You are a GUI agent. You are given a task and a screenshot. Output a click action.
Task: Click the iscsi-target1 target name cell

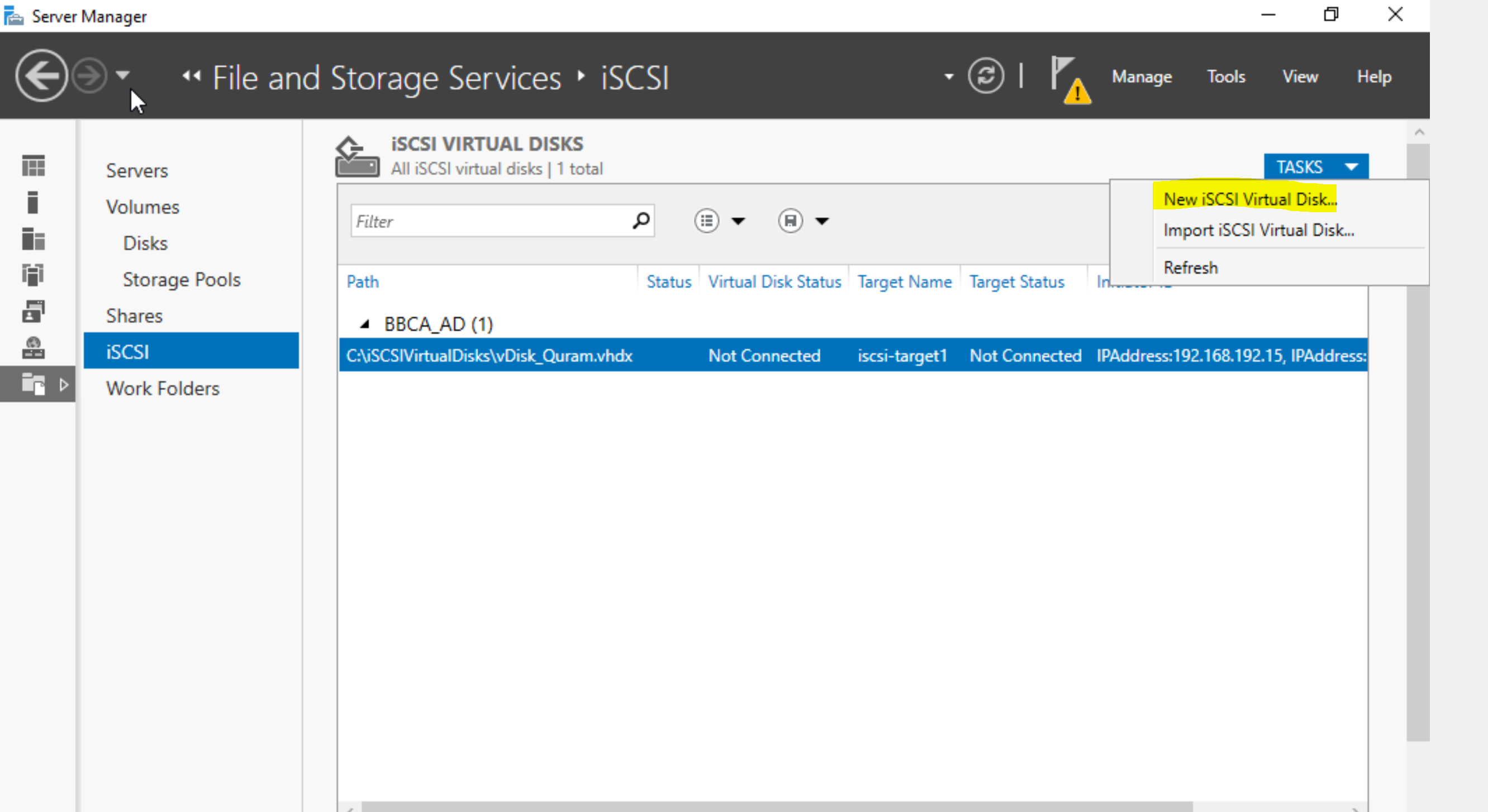(x=902, y=356)
